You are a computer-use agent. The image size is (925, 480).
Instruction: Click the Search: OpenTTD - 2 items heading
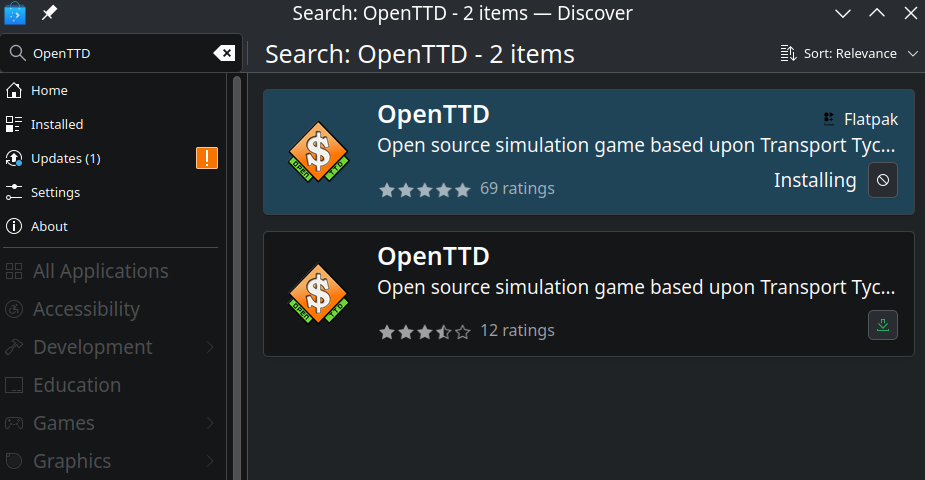(419, 54)
